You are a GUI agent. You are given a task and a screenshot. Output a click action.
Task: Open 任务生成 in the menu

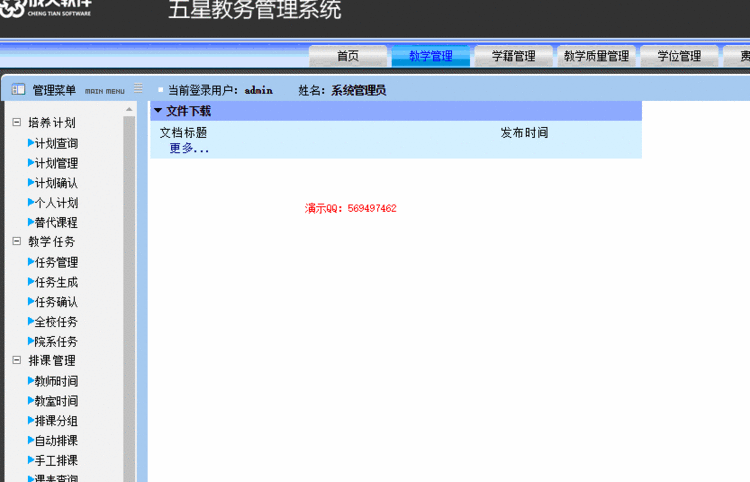56,282
